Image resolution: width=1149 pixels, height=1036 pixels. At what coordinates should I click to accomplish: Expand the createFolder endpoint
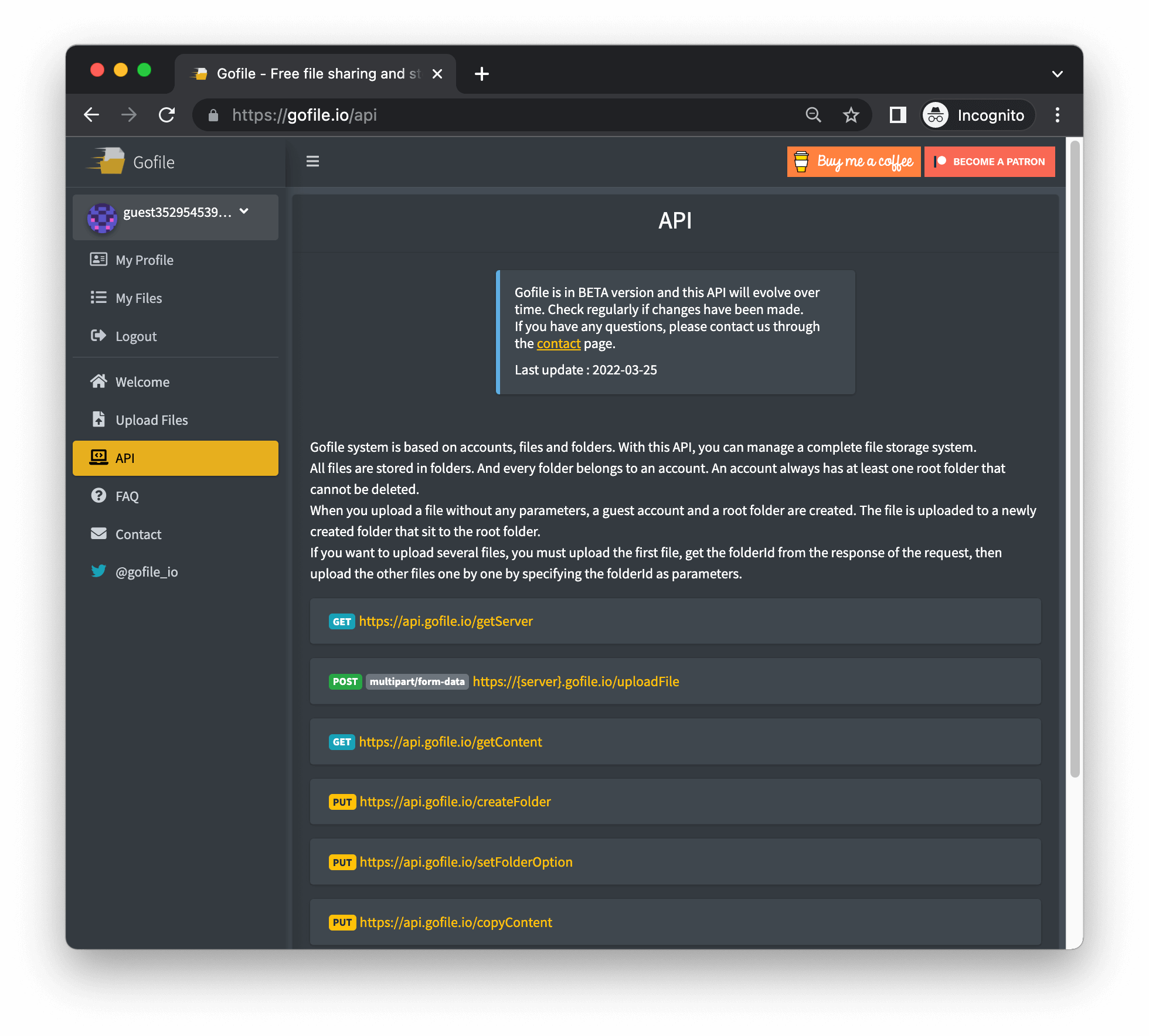pyautogui.click(x=675, y=802)
